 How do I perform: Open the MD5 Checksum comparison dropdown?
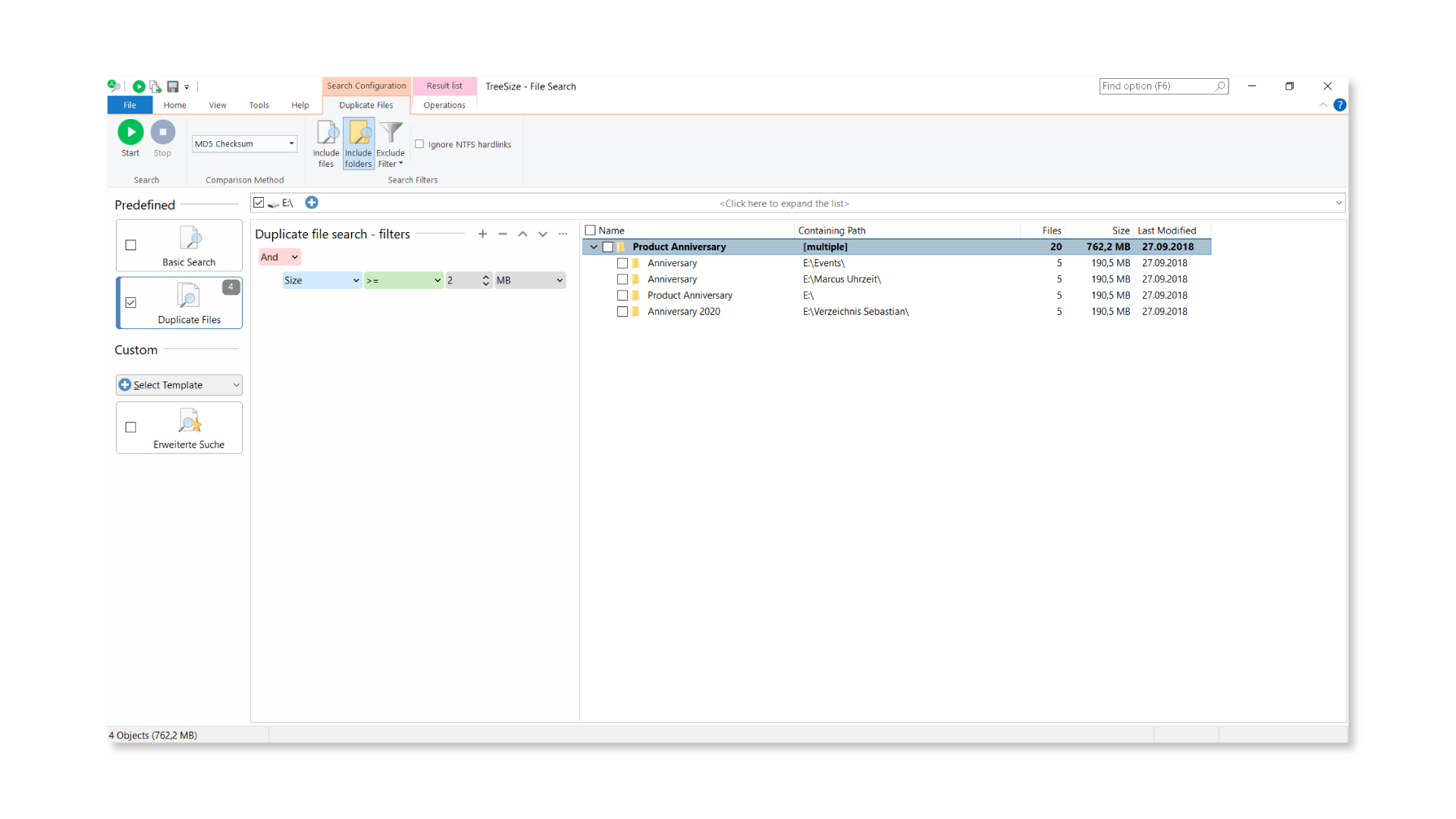[x=244, y=144]
